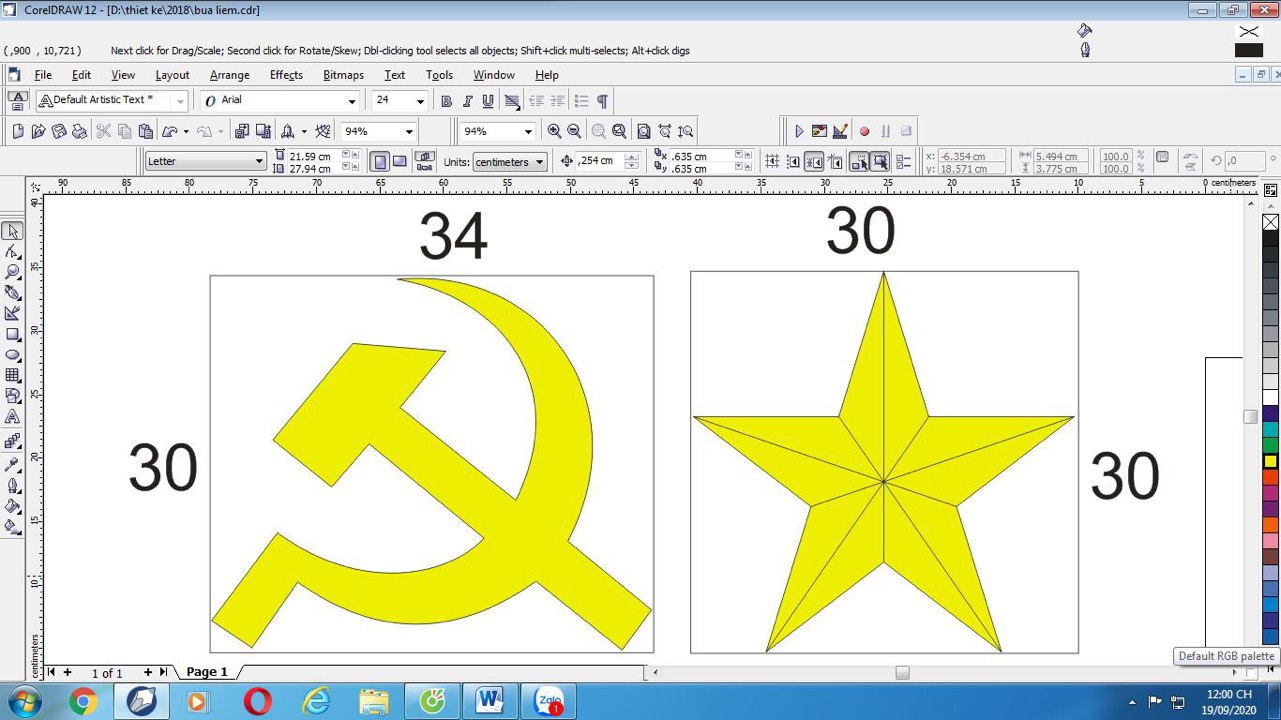The width and height of the screenshot is (1281, 720).
Task: Toggle non-printing characters pilcrow button
Action: click(602, 101)
